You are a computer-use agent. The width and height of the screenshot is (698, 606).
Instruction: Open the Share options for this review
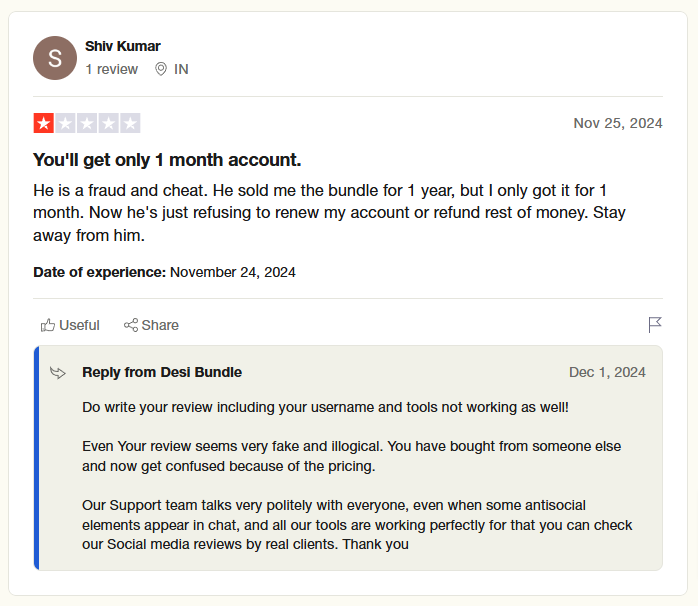(x=151, y=325)
